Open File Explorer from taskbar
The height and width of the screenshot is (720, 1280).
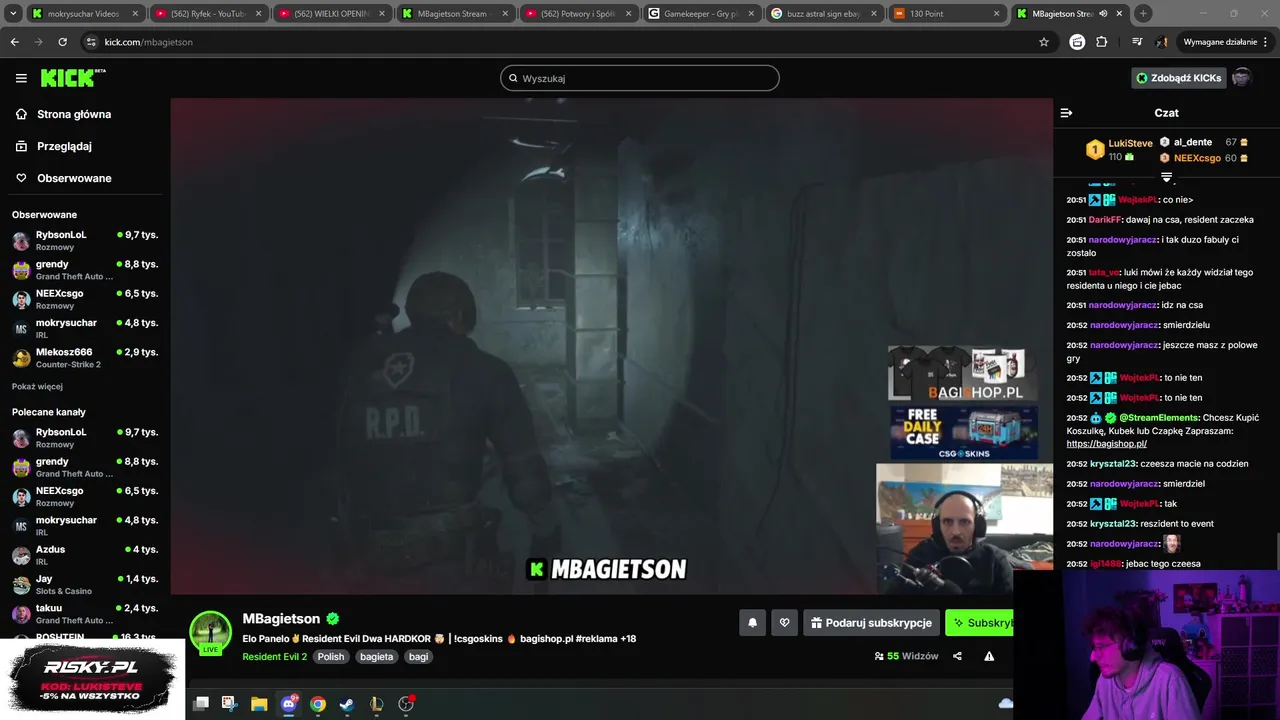coord(259,704)
